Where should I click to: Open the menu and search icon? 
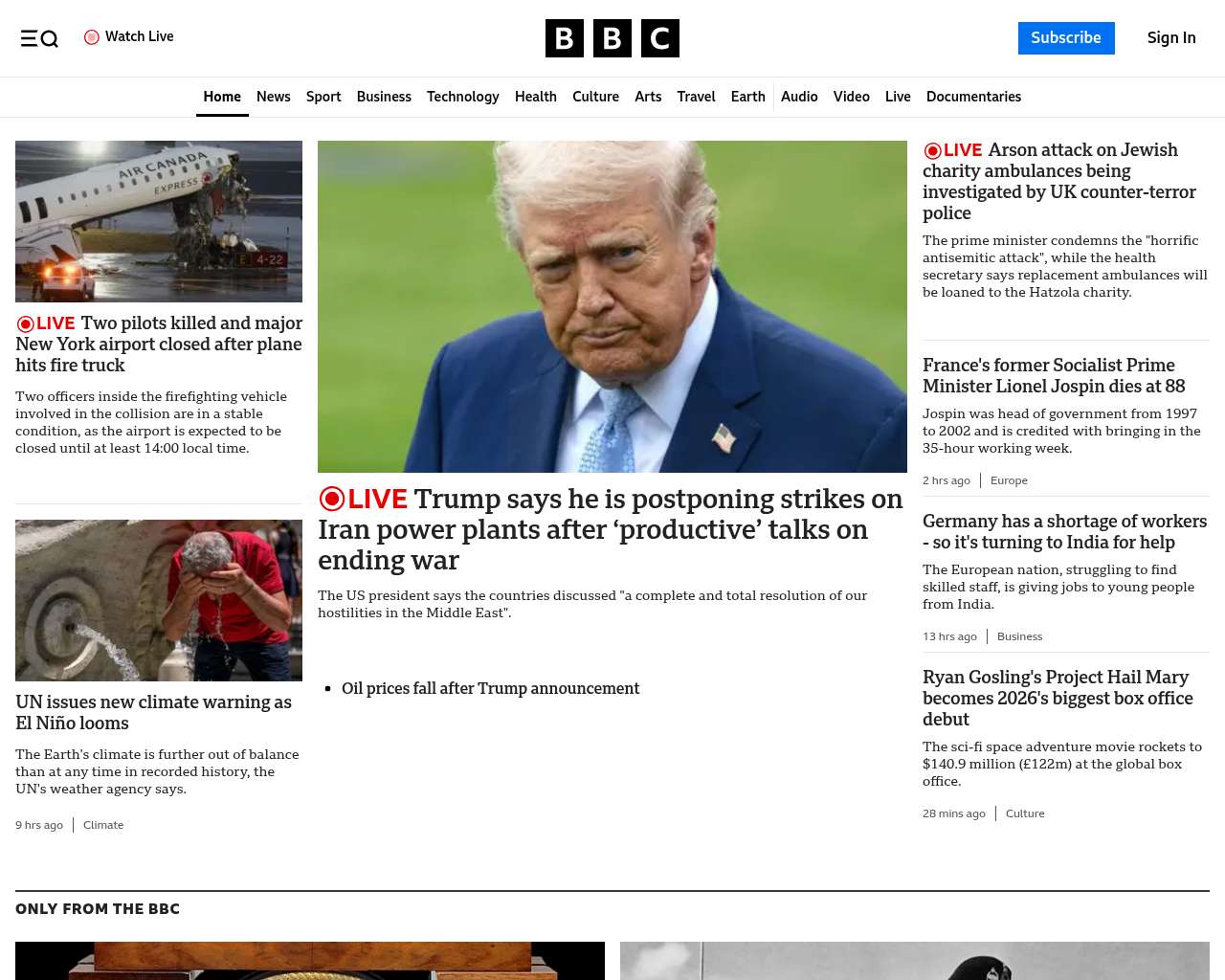[x=39, y=38]
